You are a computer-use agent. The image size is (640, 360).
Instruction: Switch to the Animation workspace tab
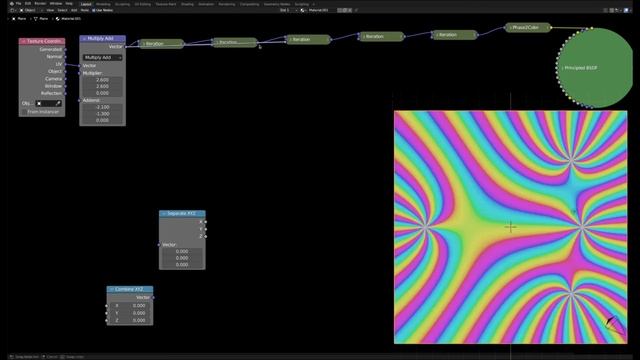coord(206,4)
